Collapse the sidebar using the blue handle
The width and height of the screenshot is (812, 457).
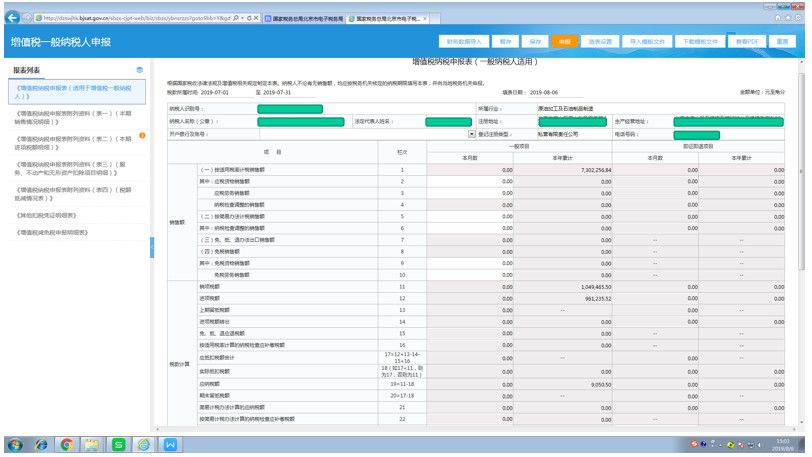[152, 248]
